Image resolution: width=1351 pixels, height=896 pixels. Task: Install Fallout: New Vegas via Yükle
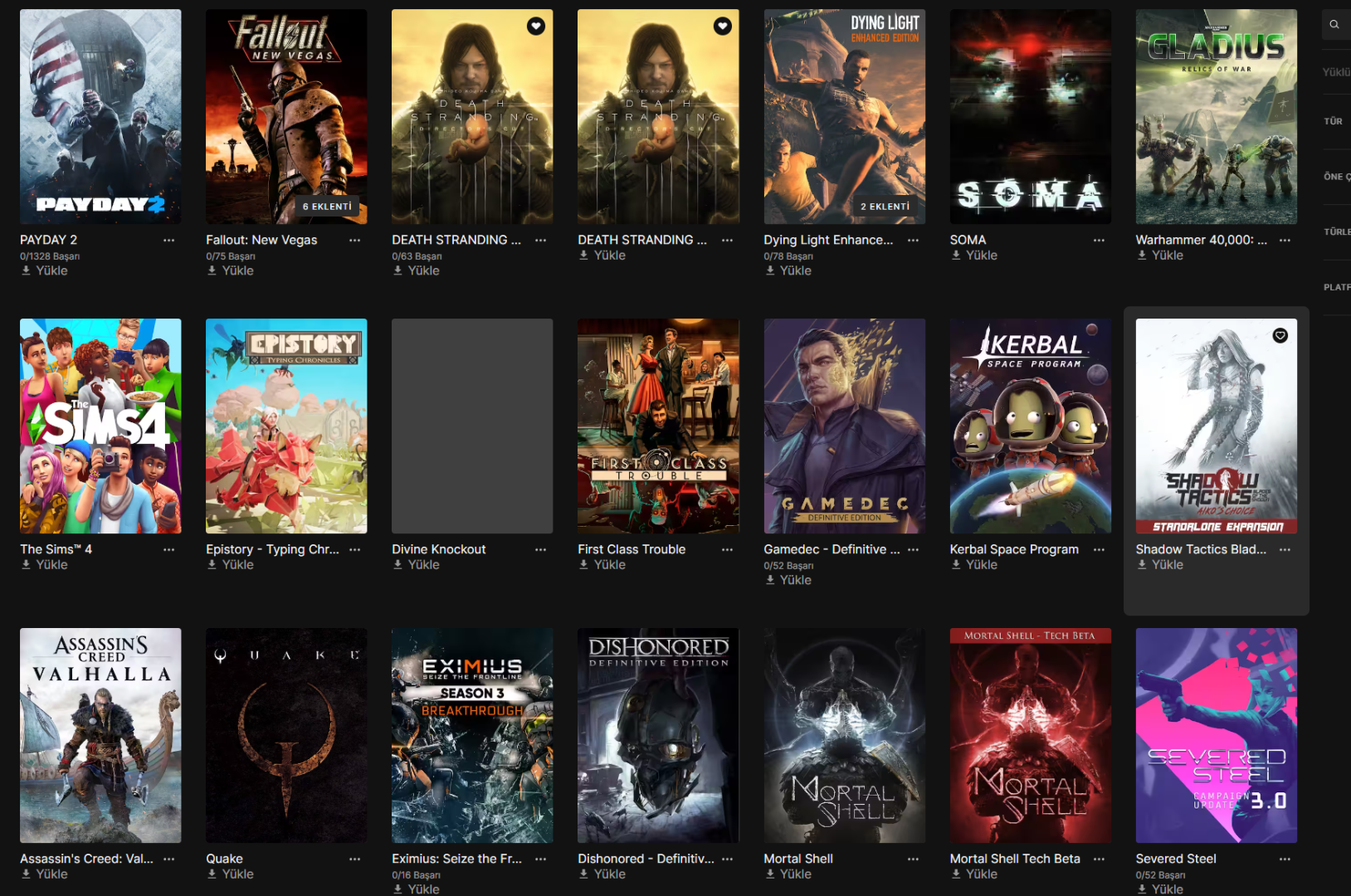click(x=231, y=270)
